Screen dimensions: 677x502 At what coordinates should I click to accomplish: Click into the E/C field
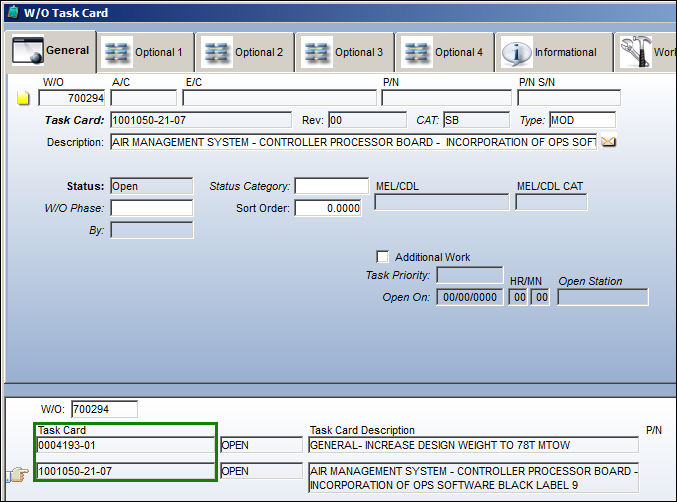pyautogui.click(x=279, y=98)
